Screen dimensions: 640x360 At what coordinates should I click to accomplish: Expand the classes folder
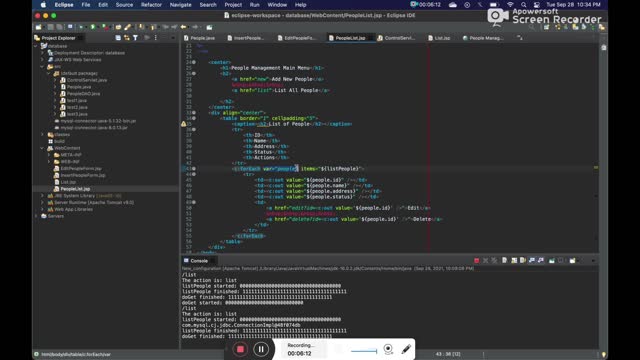pos(42,134)
